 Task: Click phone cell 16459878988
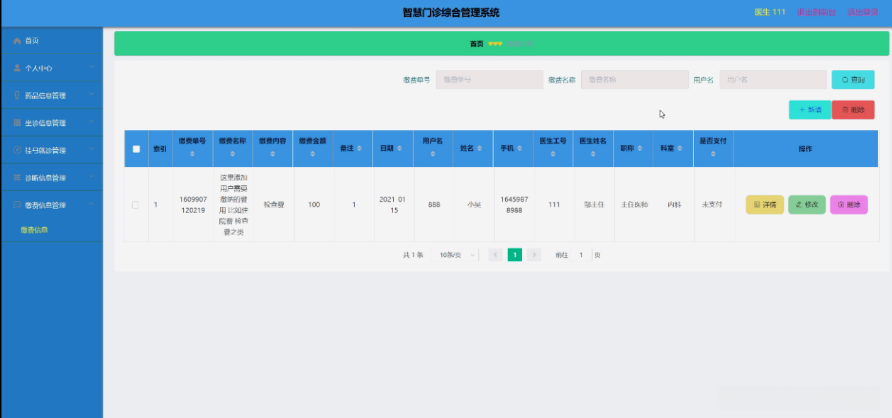514,205
